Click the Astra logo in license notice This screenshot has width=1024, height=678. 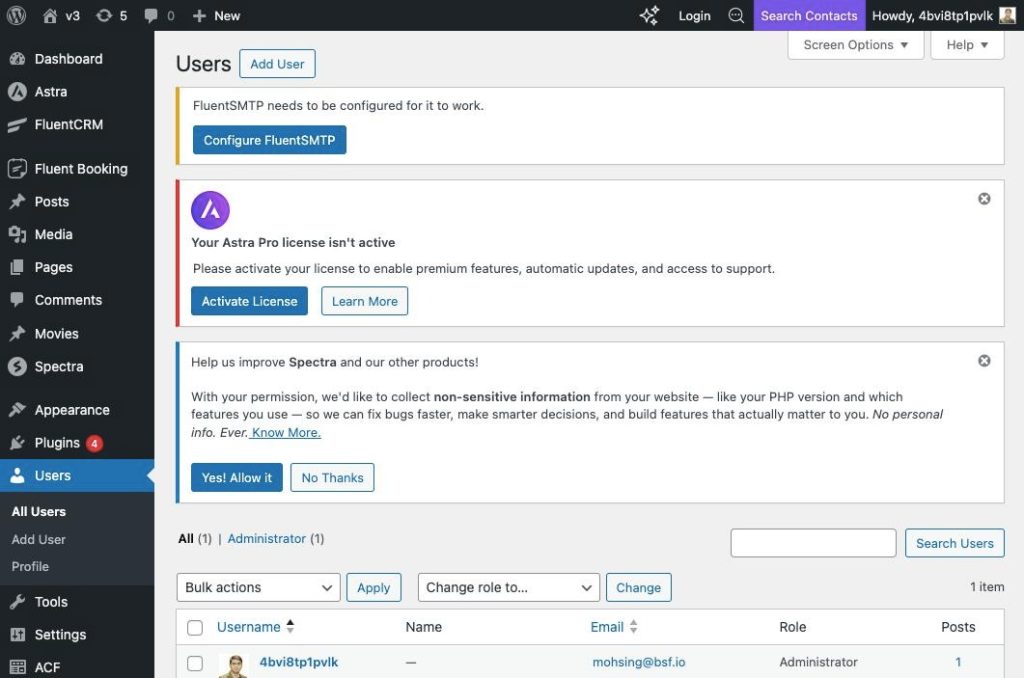pos(210,210)
